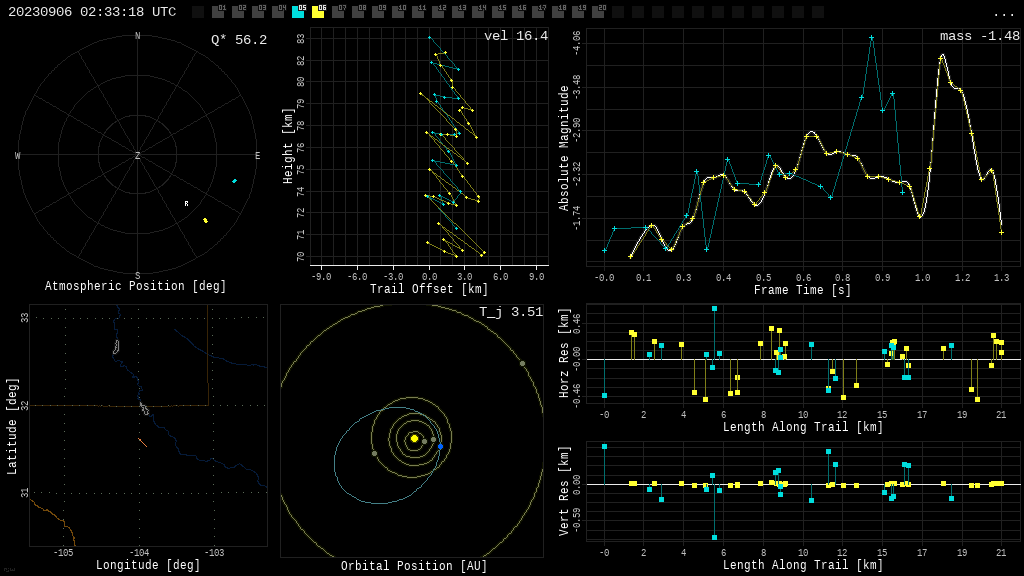Viewport: 1024px width, 576px height.
Task: Pick station square 13
Action: click(x=458, y=12)
